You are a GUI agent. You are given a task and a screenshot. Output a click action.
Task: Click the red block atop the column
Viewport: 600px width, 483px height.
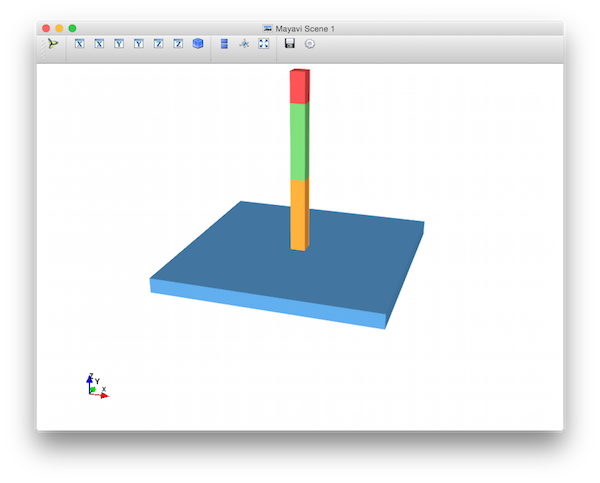(x=299, y=87)
